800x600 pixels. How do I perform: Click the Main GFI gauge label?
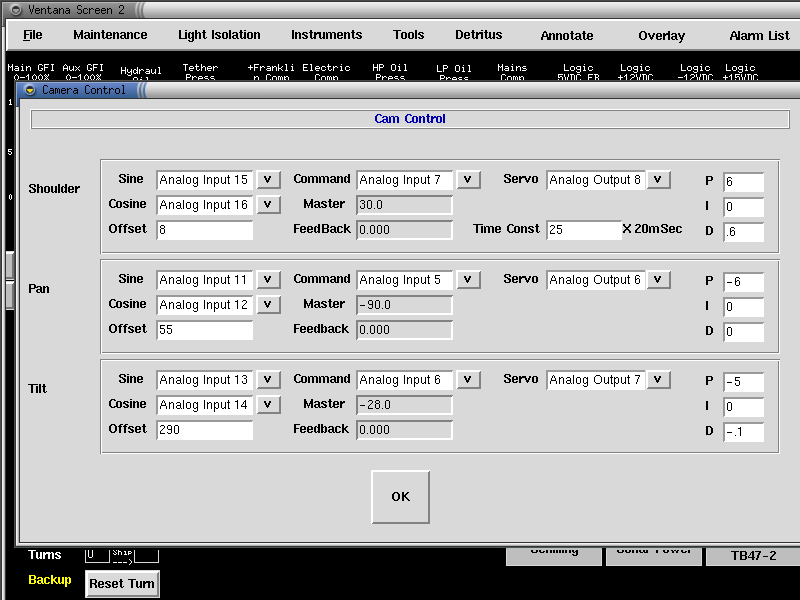[31, 71]
